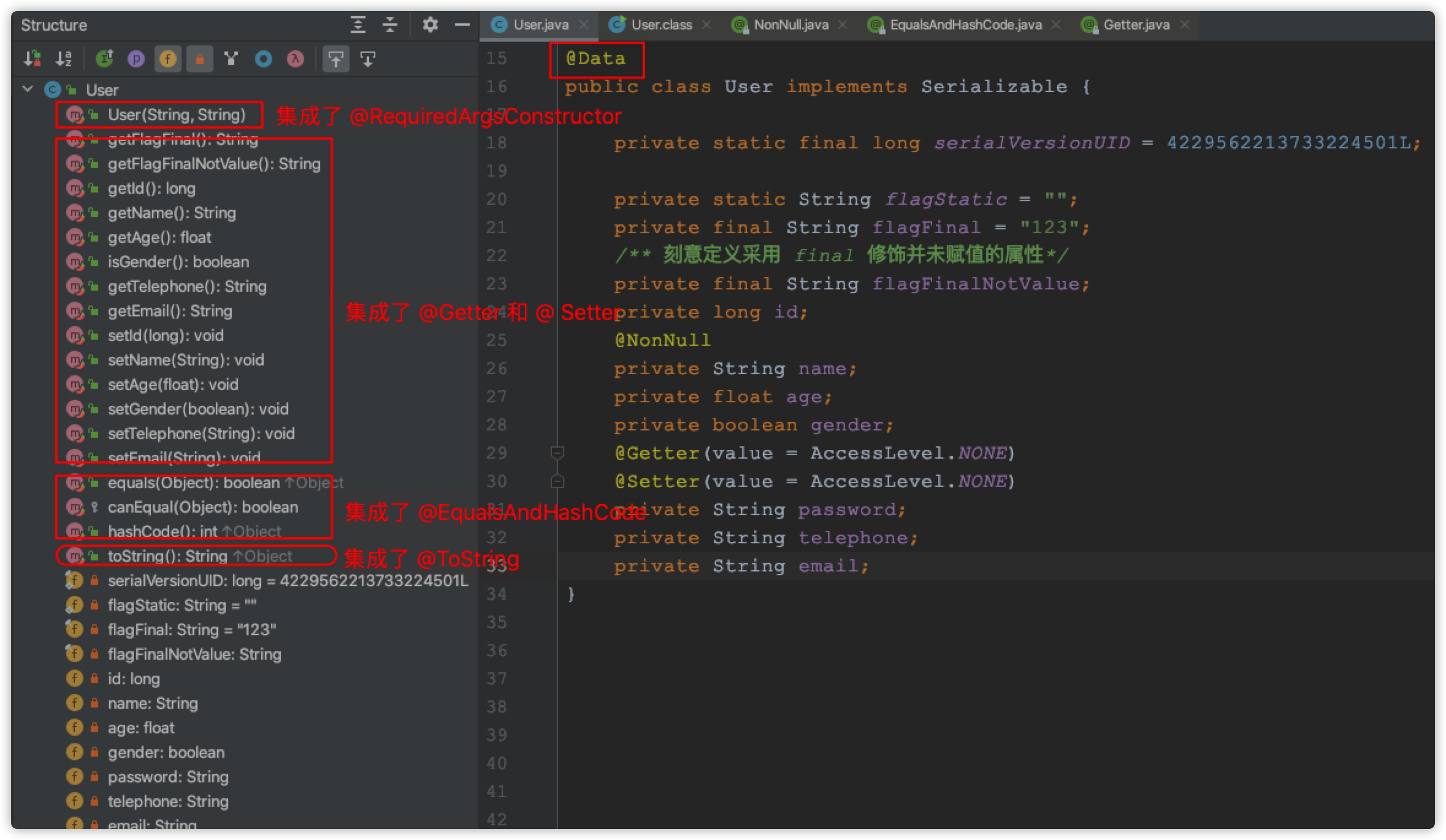Image resolution: width=1446 pixels, height=840 pixels.
Task: Enable autoscroll from source button
Action: pyautogui.click(x=368, y=59)
